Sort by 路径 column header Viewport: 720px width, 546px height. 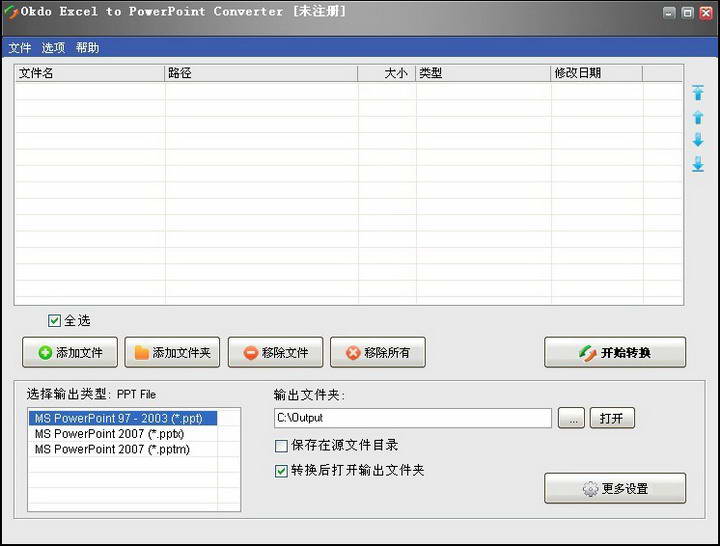[x=261, y=73]
